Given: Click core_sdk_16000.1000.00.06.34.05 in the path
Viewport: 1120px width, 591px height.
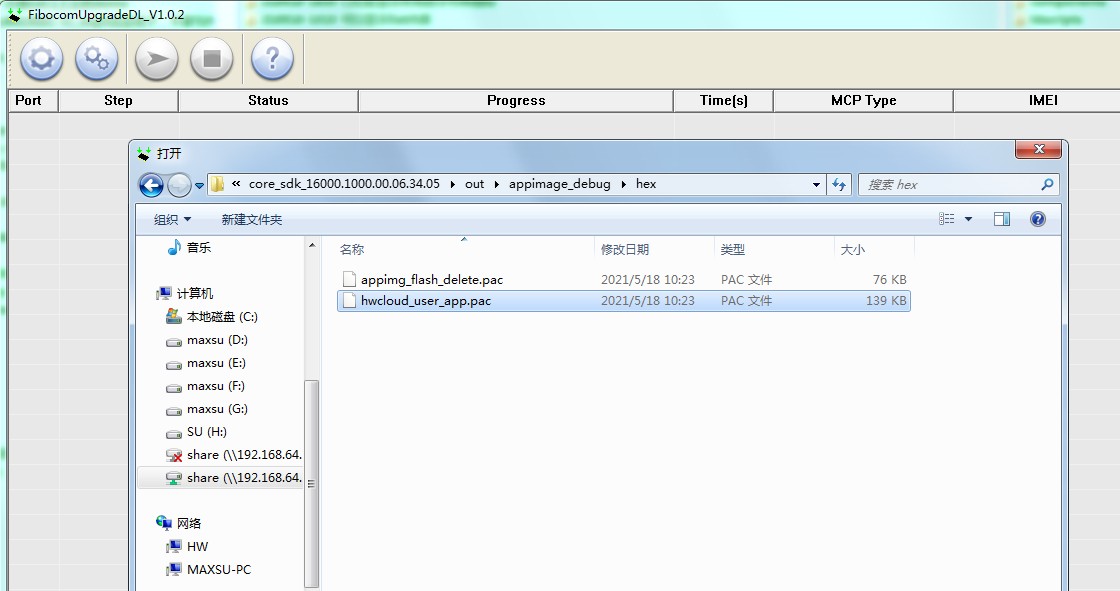Looking at the screenshot, I should click(344, 184).
